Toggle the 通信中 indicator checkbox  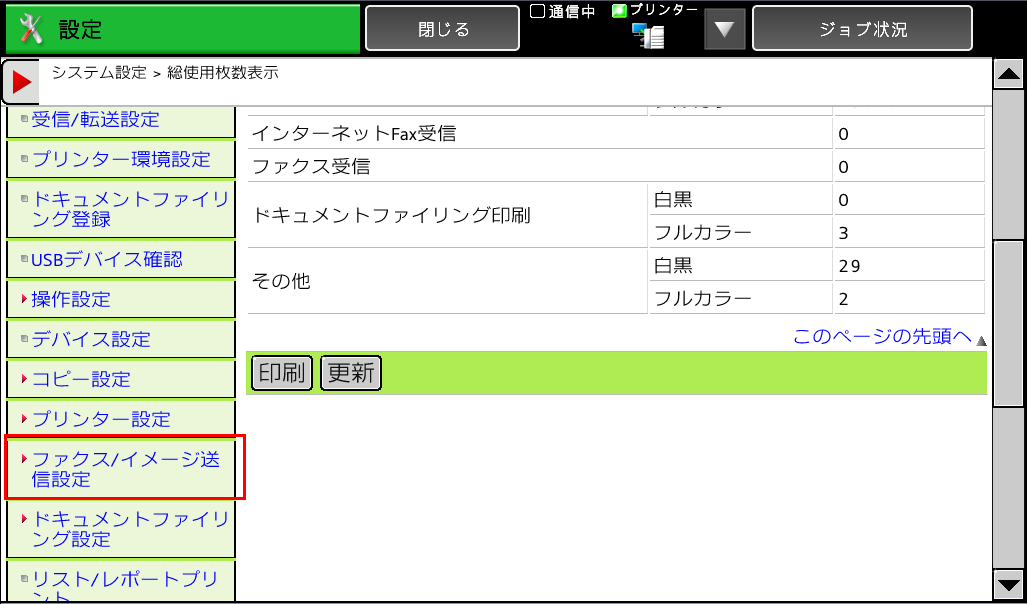coord(537,11)
